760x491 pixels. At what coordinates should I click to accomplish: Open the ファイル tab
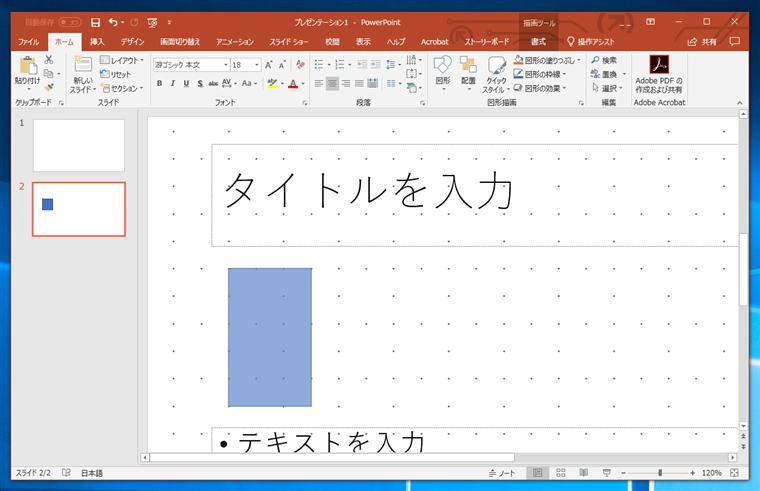coord(29,42)
